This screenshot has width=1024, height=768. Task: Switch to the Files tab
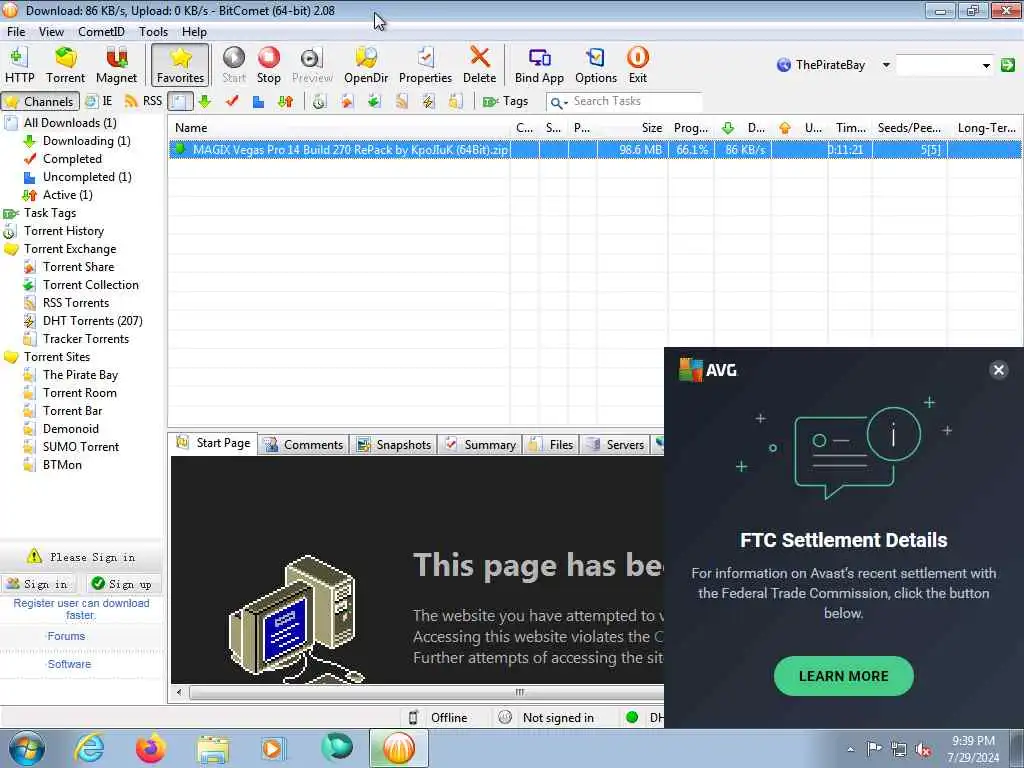(x=551, y=445)
